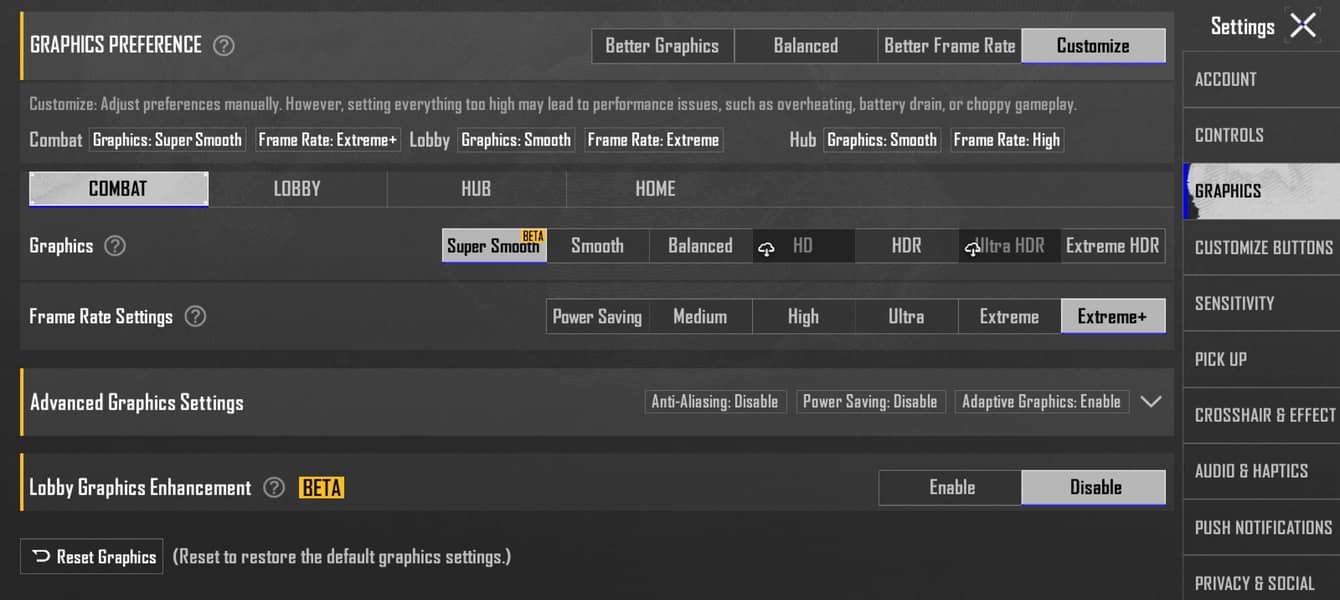Choose the Extreme frame rate option
This screenshot has width=1340, height=600.
(1009, 317)
